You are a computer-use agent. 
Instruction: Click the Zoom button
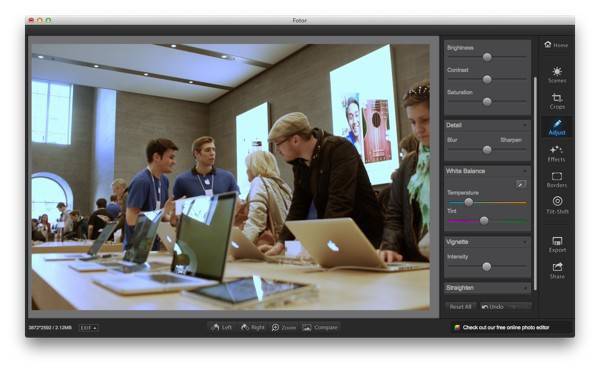(284, 327)
